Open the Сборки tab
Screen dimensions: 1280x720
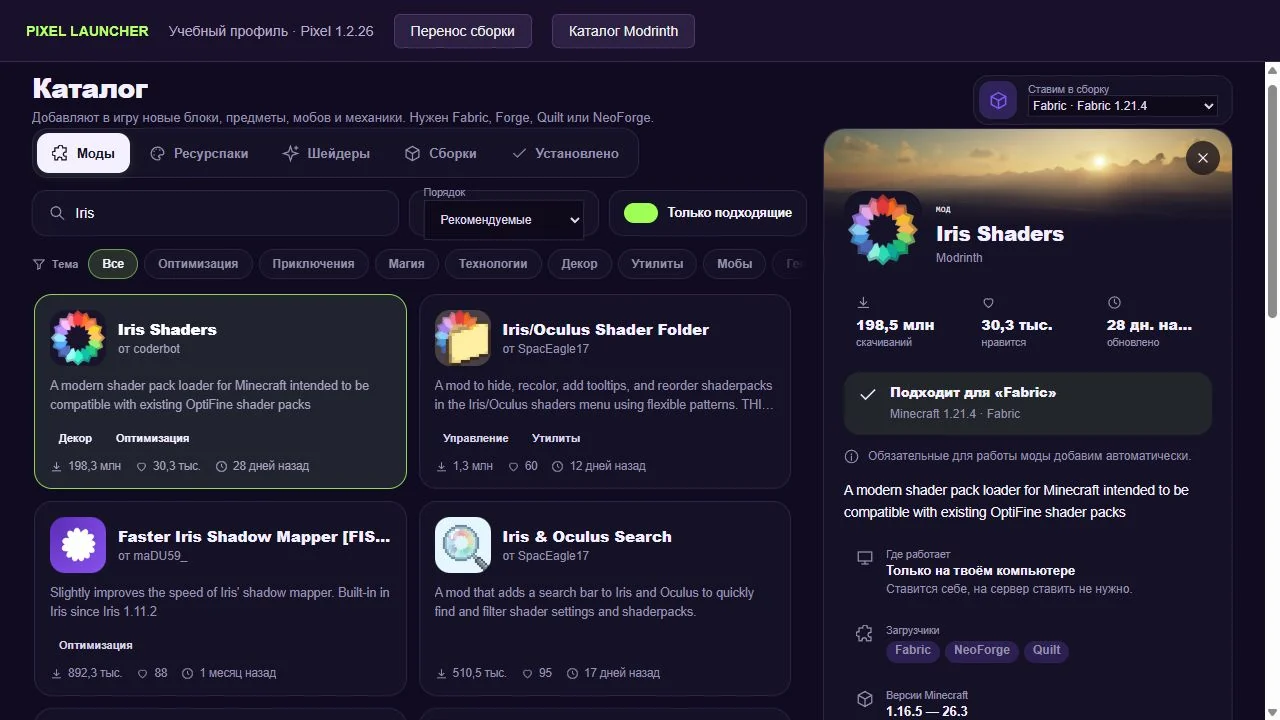pos(440,153)
